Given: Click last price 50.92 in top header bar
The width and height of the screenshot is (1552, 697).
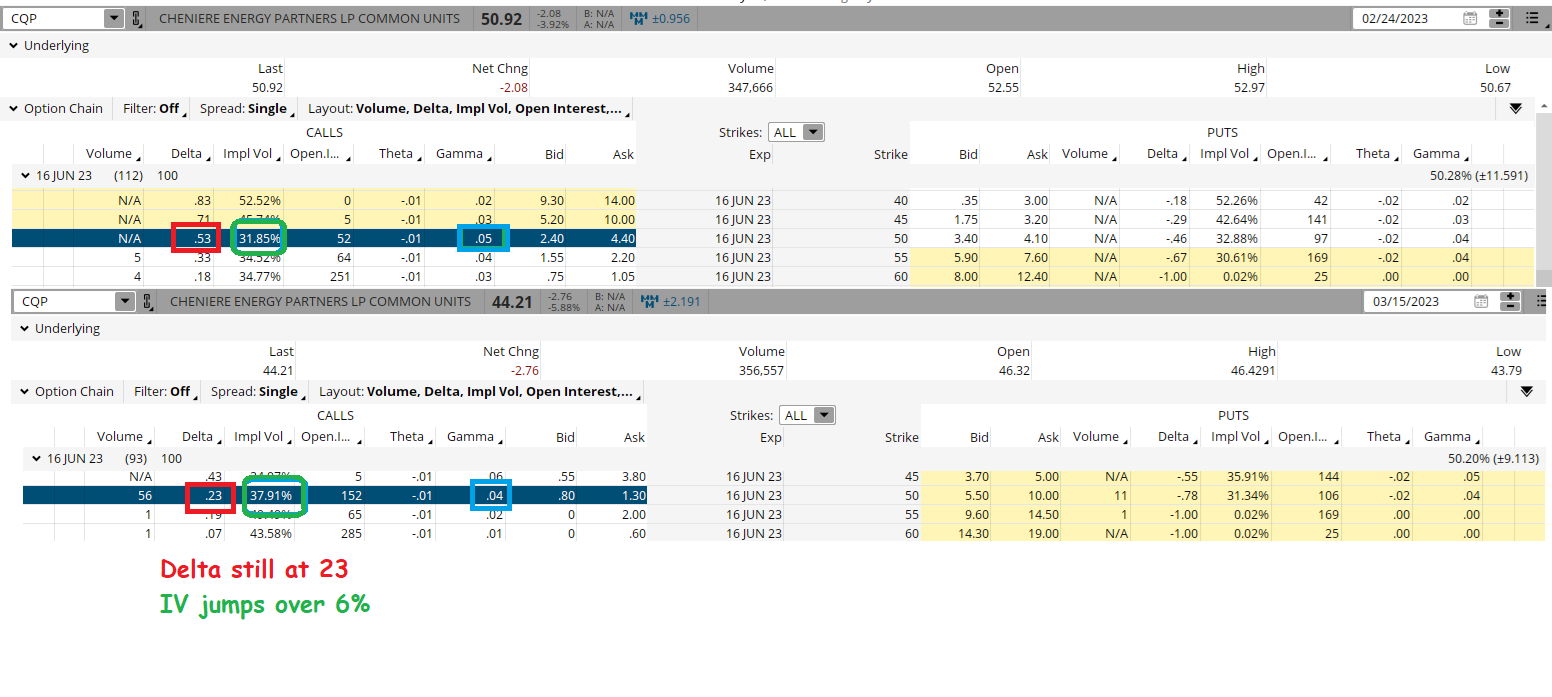Looking at the screenshot, I should pos(501,18).
